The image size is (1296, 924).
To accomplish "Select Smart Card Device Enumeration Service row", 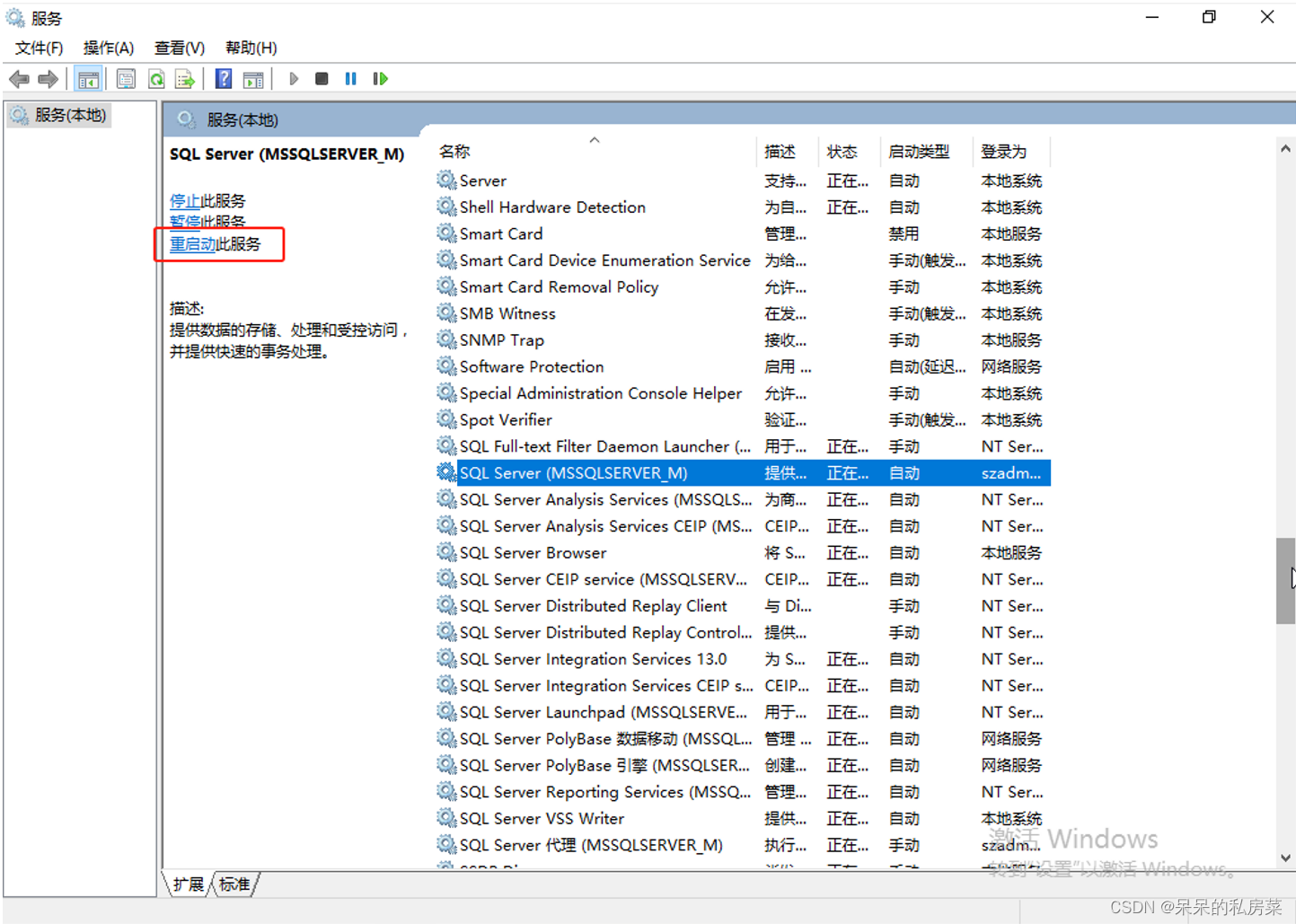I will click(x=743, y=260).
